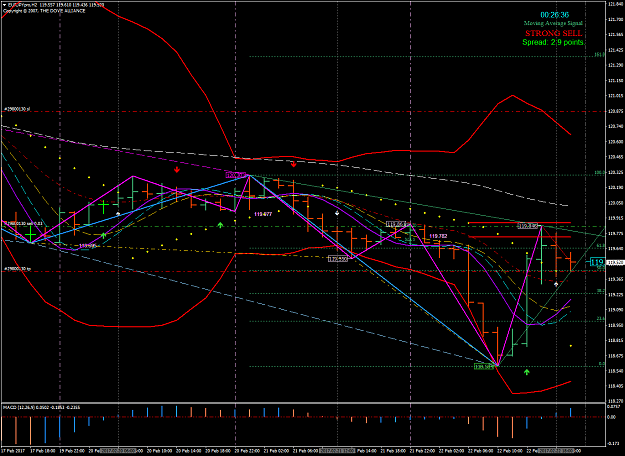Click the 22 Feb 06:00 time axis label
625x456 pixels.
tap(482, 450)
